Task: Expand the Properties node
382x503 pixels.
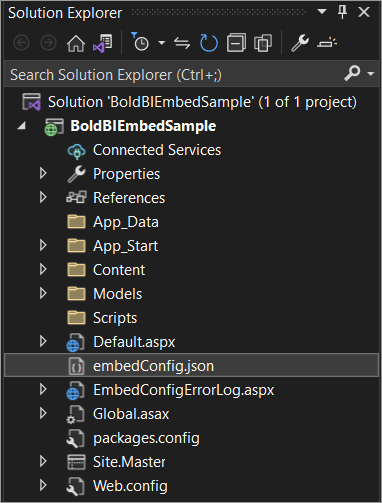Action: pyautogui.click(x=43, y=173)
